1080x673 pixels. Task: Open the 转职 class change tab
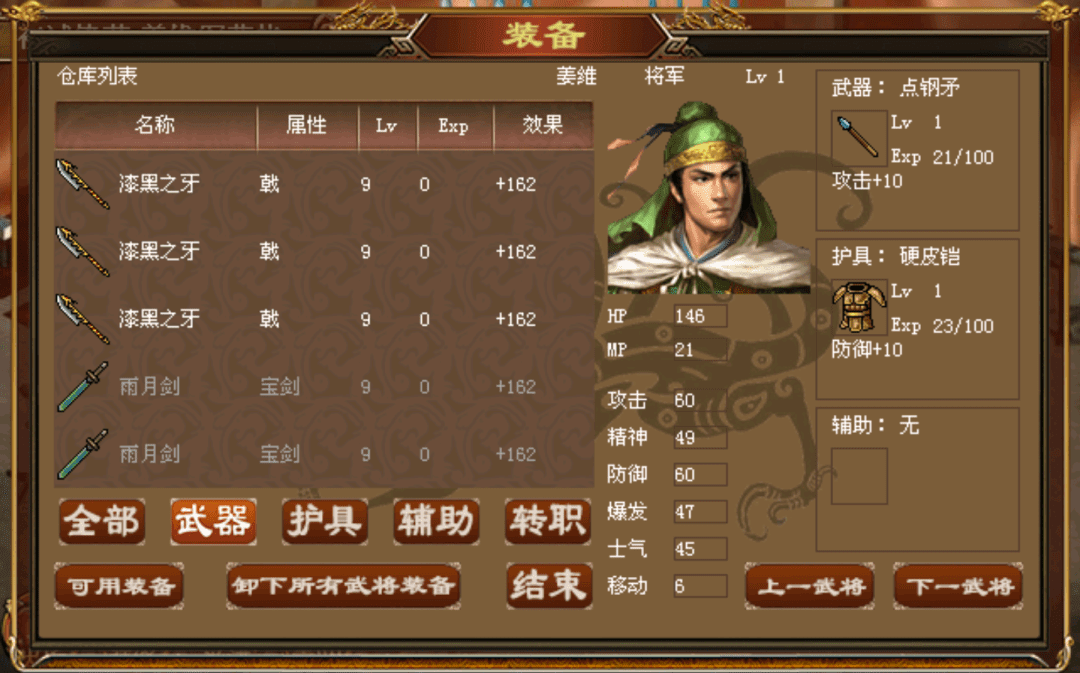tap(548, 521)
